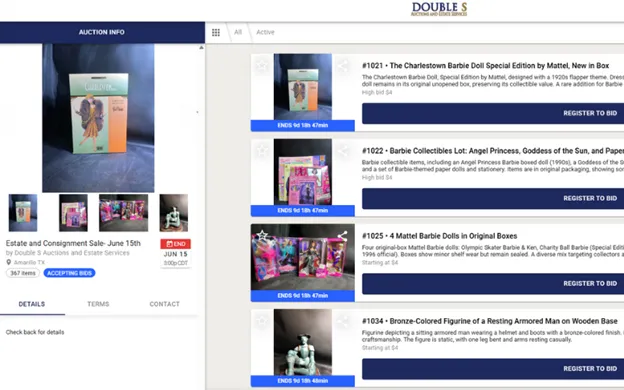Favorite lot #1025 with the star icon
Screen dimensions: 624x390
261,235
